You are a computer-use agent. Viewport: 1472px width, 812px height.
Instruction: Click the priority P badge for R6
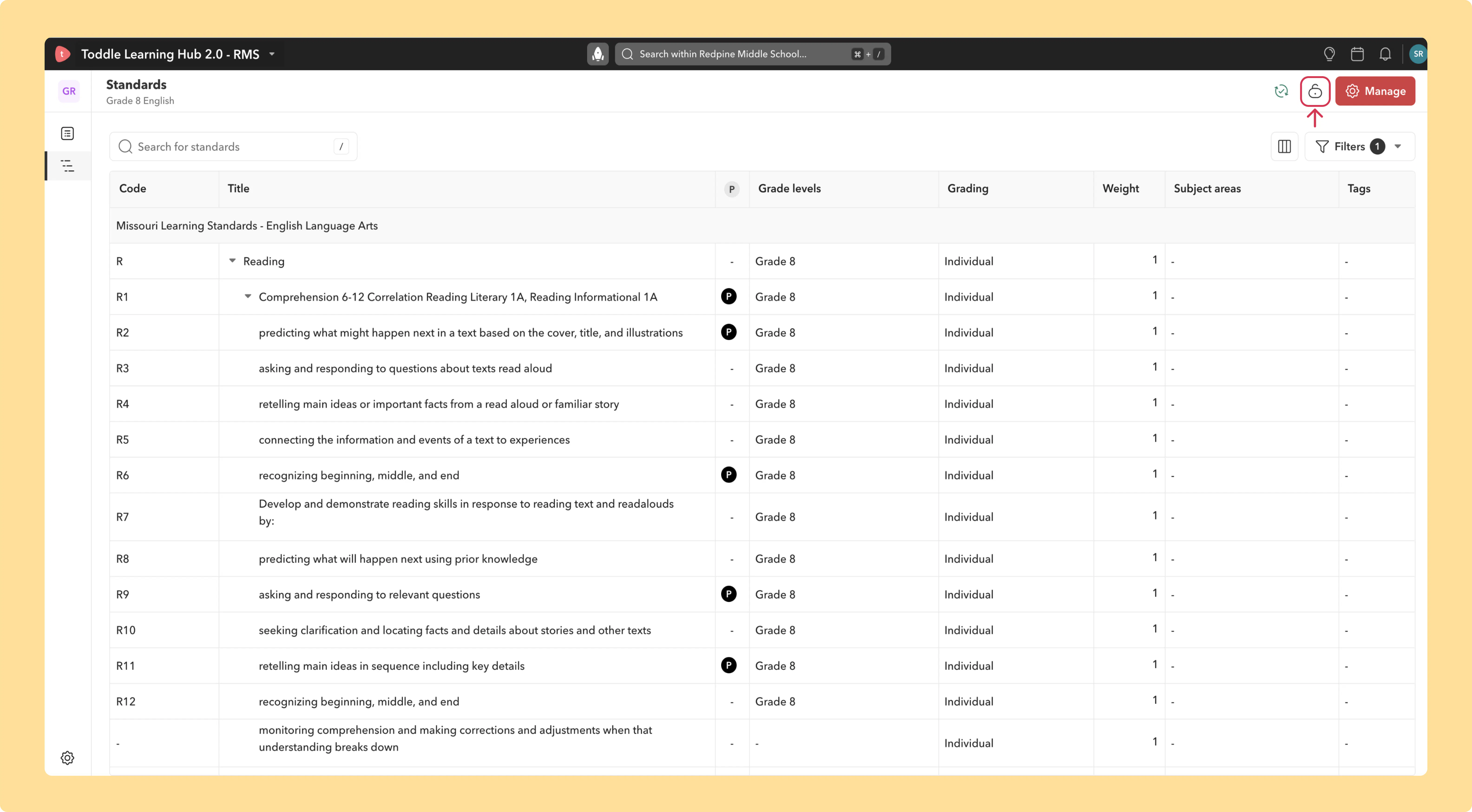click(x=729, y=474)
